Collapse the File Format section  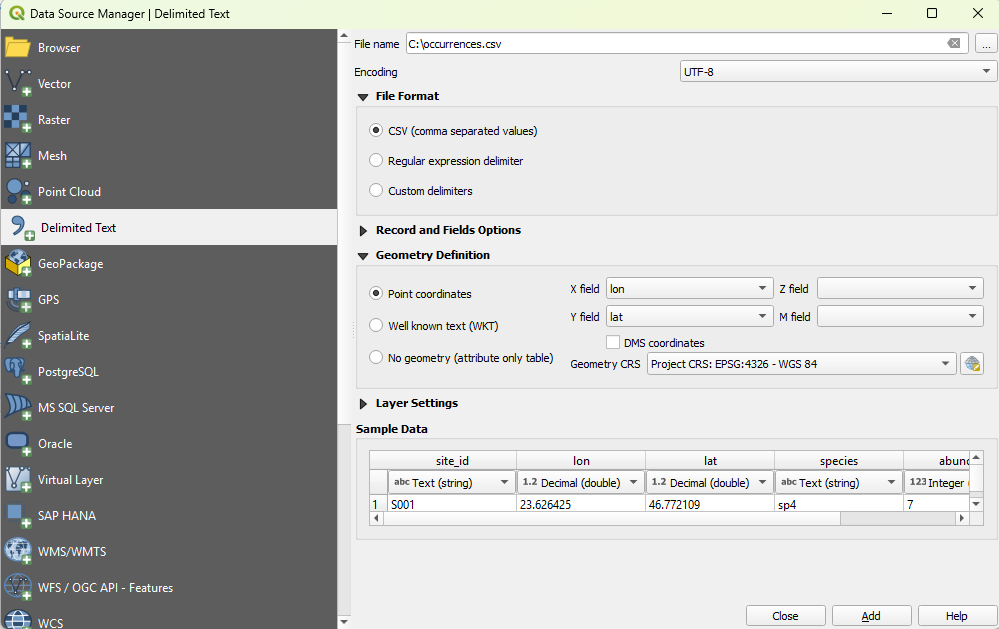(x=363, y=97)
